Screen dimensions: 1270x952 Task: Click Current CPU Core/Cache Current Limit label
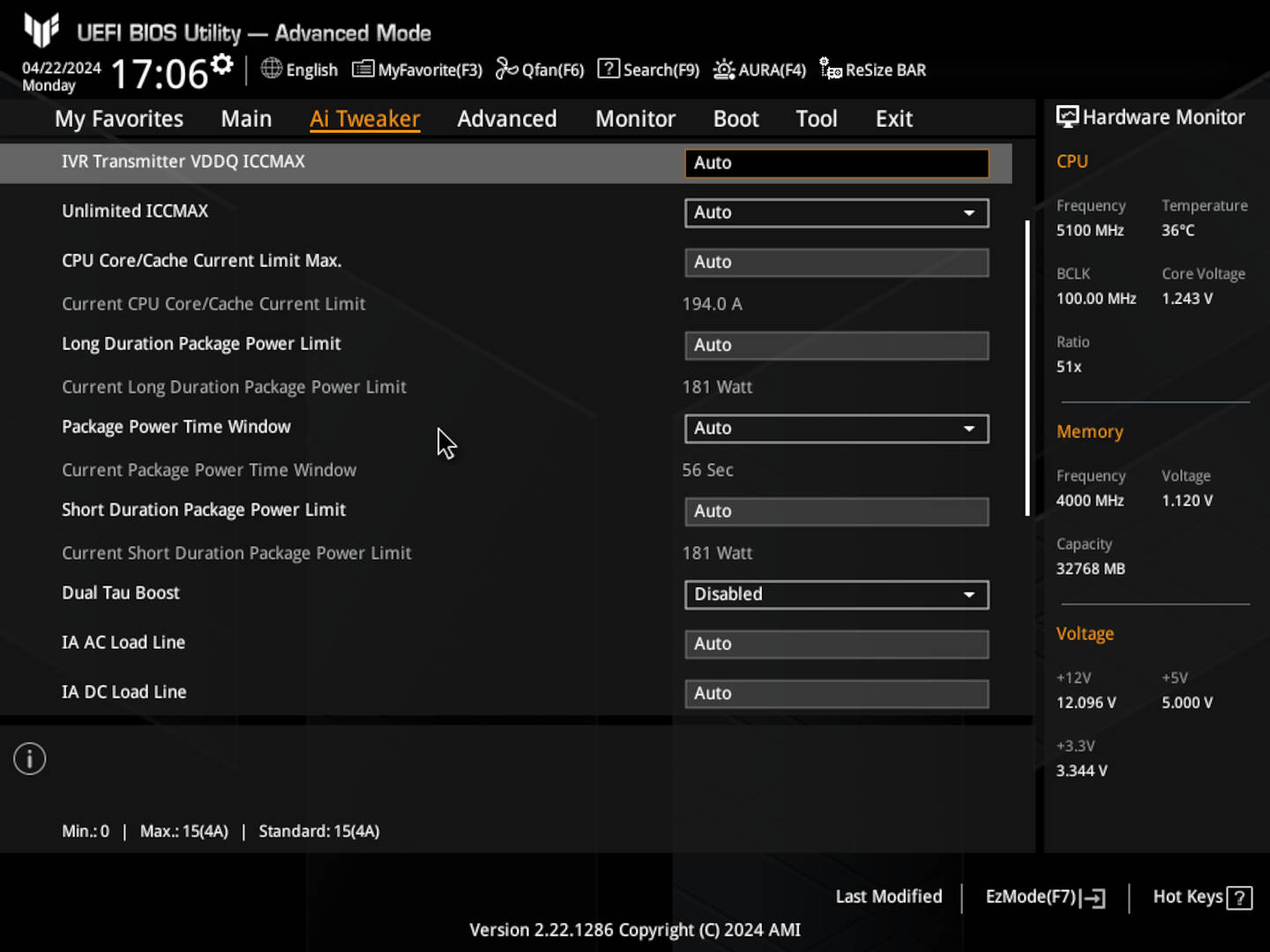coord(213,303)
